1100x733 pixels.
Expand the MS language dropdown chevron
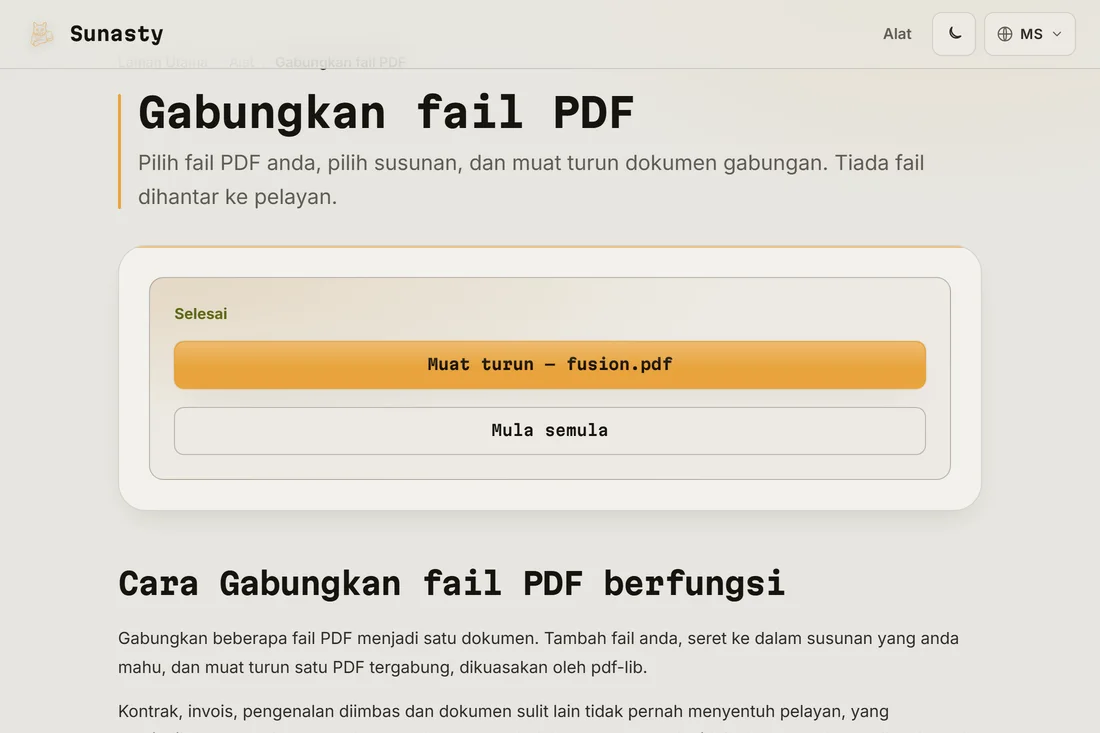[1057, 34]
